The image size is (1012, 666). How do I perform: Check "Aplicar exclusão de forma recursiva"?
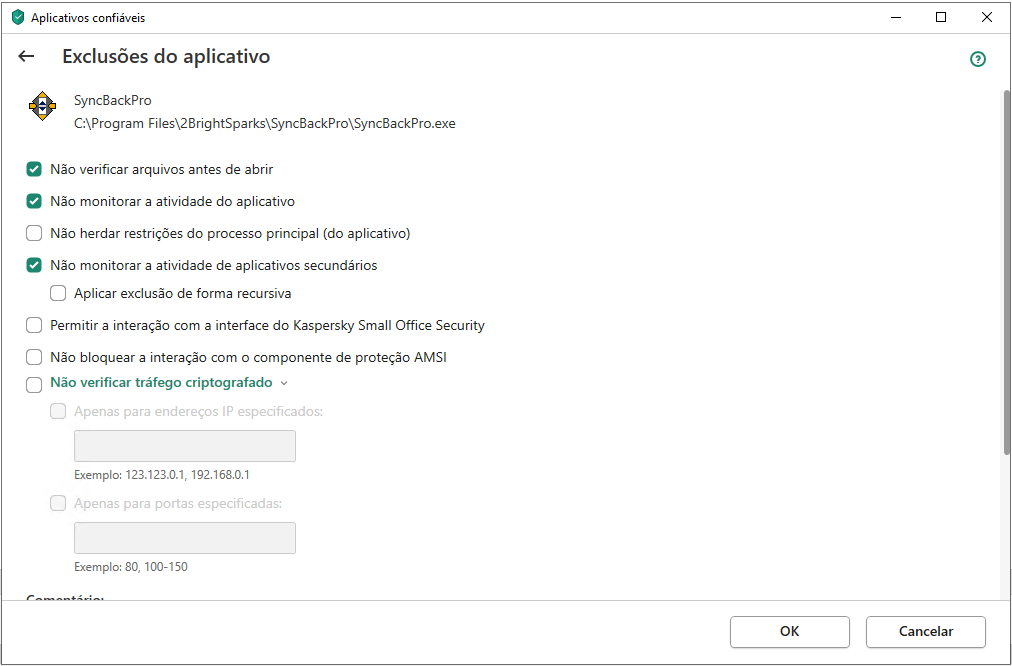pos(58,294)
